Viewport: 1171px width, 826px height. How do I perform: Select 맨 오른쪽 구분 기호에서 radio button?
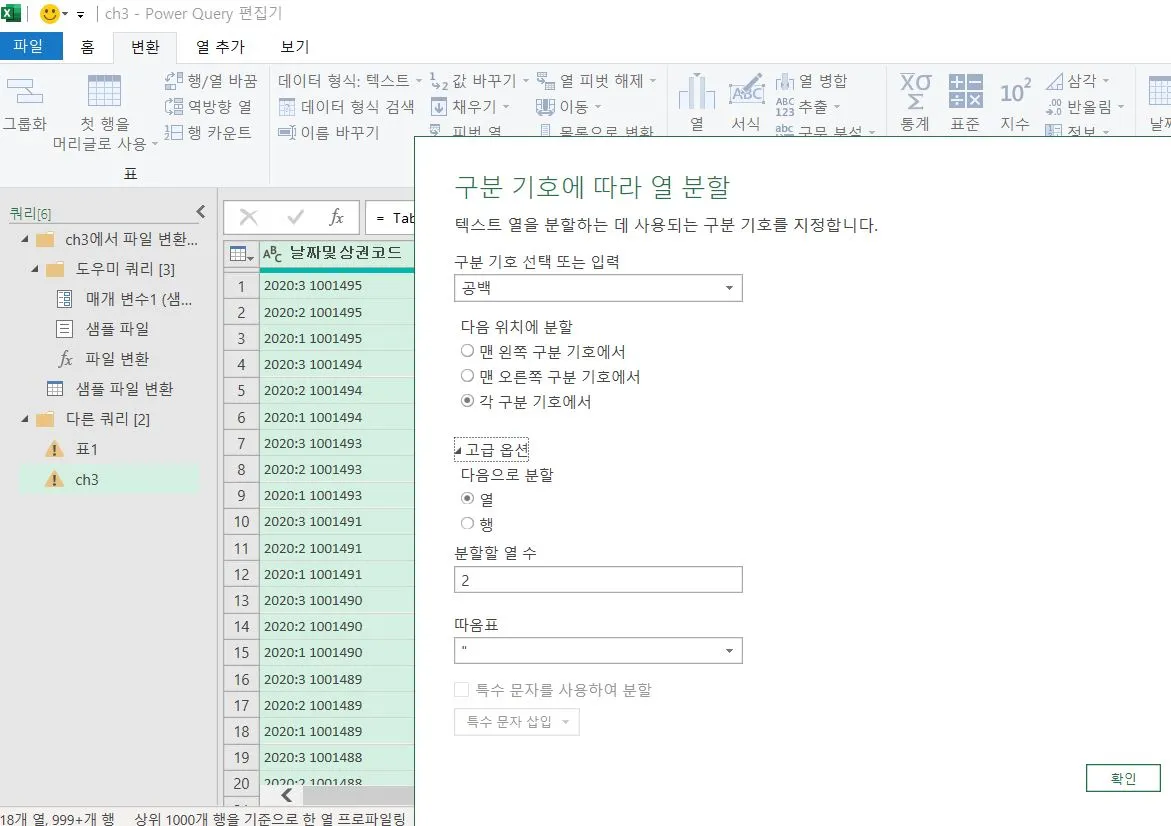pos(468,376)
